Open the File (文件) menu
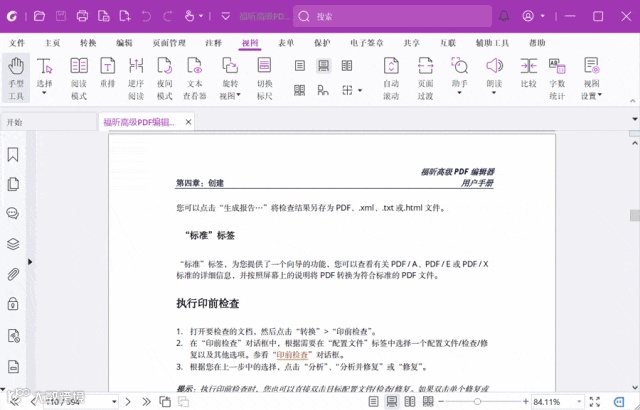 coord(17,43)
